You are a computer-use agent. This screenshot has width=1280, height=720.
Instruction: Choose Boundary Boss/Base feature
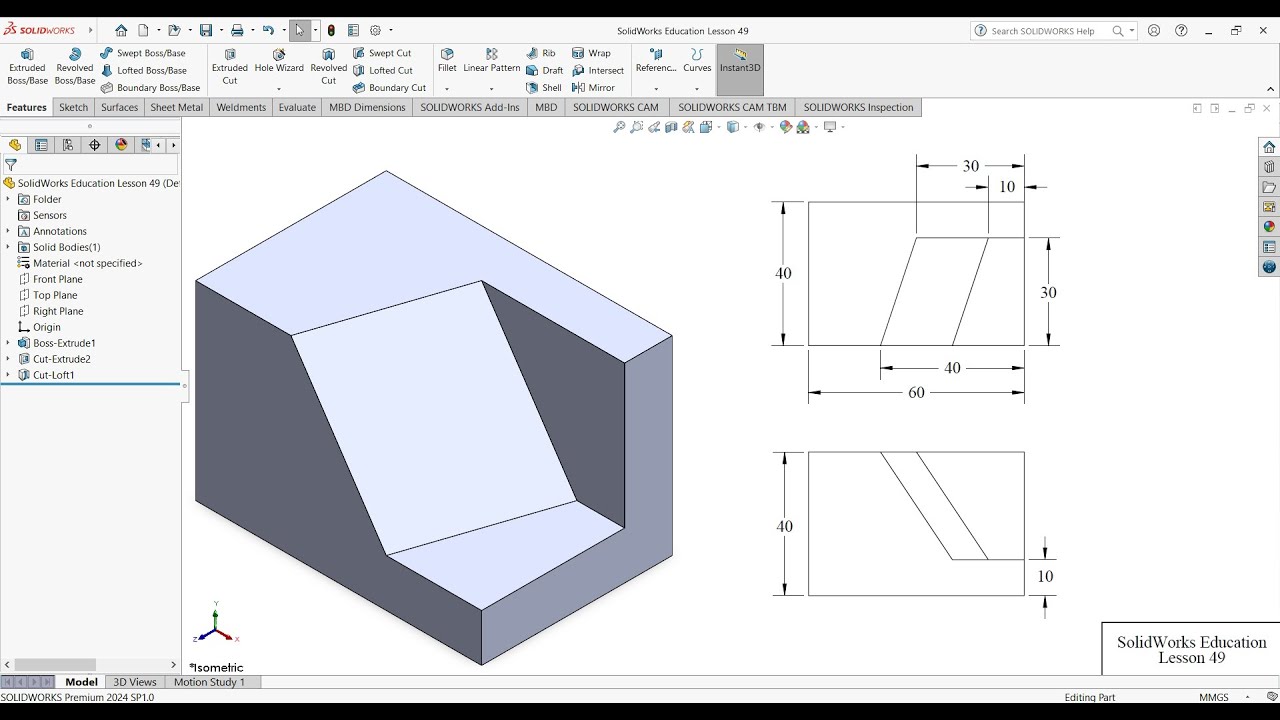pos(150,87)
